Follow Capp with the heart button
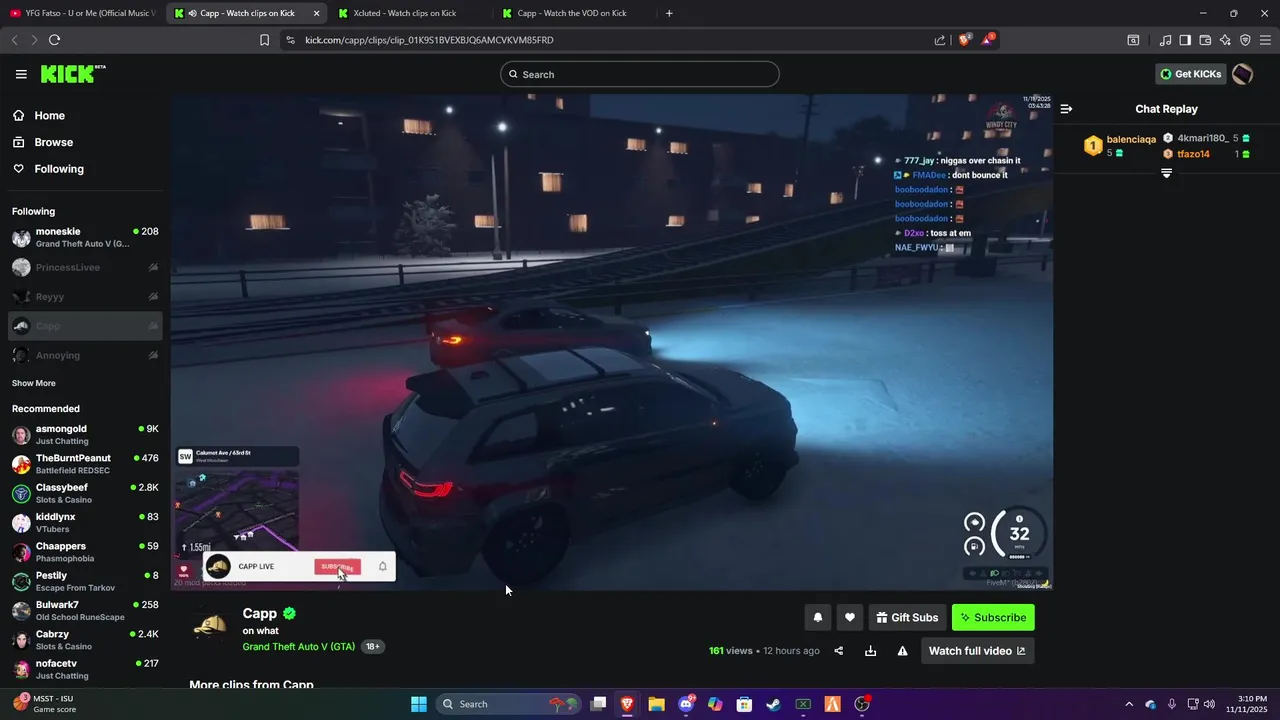Viewport: 1280px width, 720px height. tap(849, 618)
